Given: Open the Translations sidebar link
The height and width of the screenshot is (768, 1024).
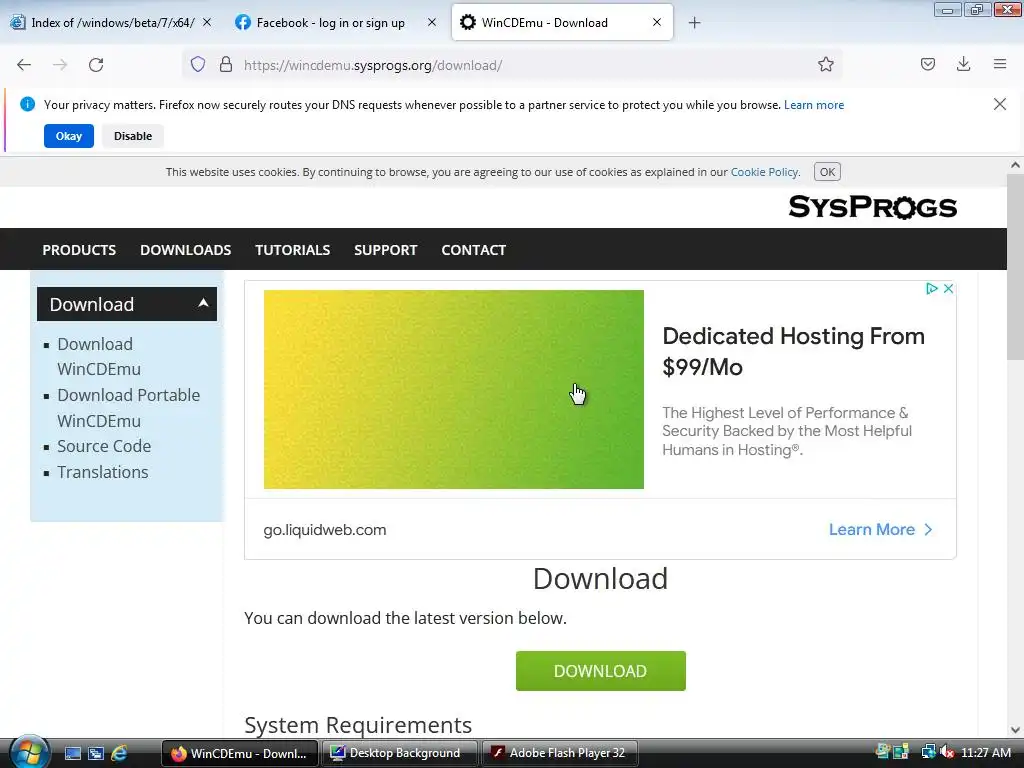Looking at the screenshot, I should tap(103, 472).
